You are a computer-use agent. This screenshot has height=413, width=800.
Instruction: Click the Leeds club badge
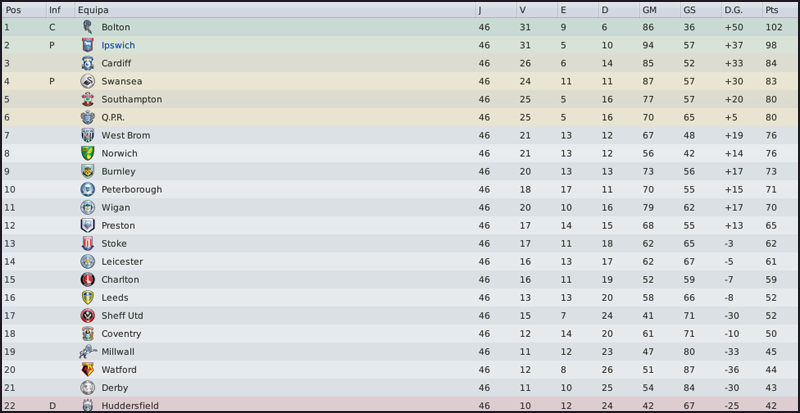click(87, 298)
